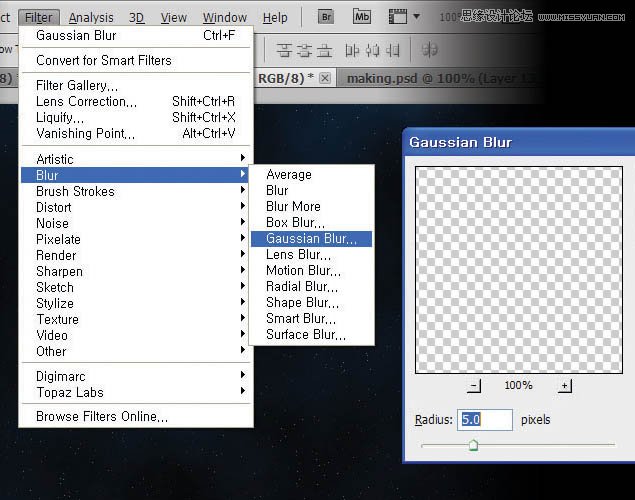Choose Vanishing Point filter
This screenshot has height=500, width=635.
[135, 133]
